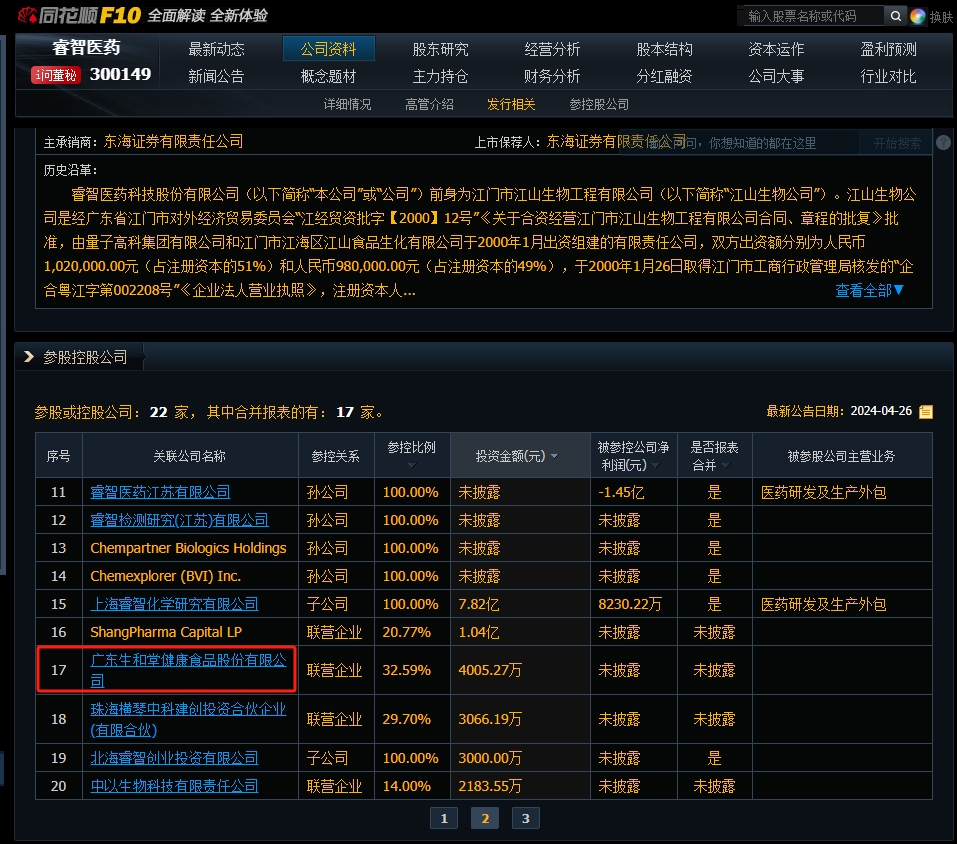This screenshot has width=957, height=844.
Task: Click page 2 pagination button
Action: 485,818
